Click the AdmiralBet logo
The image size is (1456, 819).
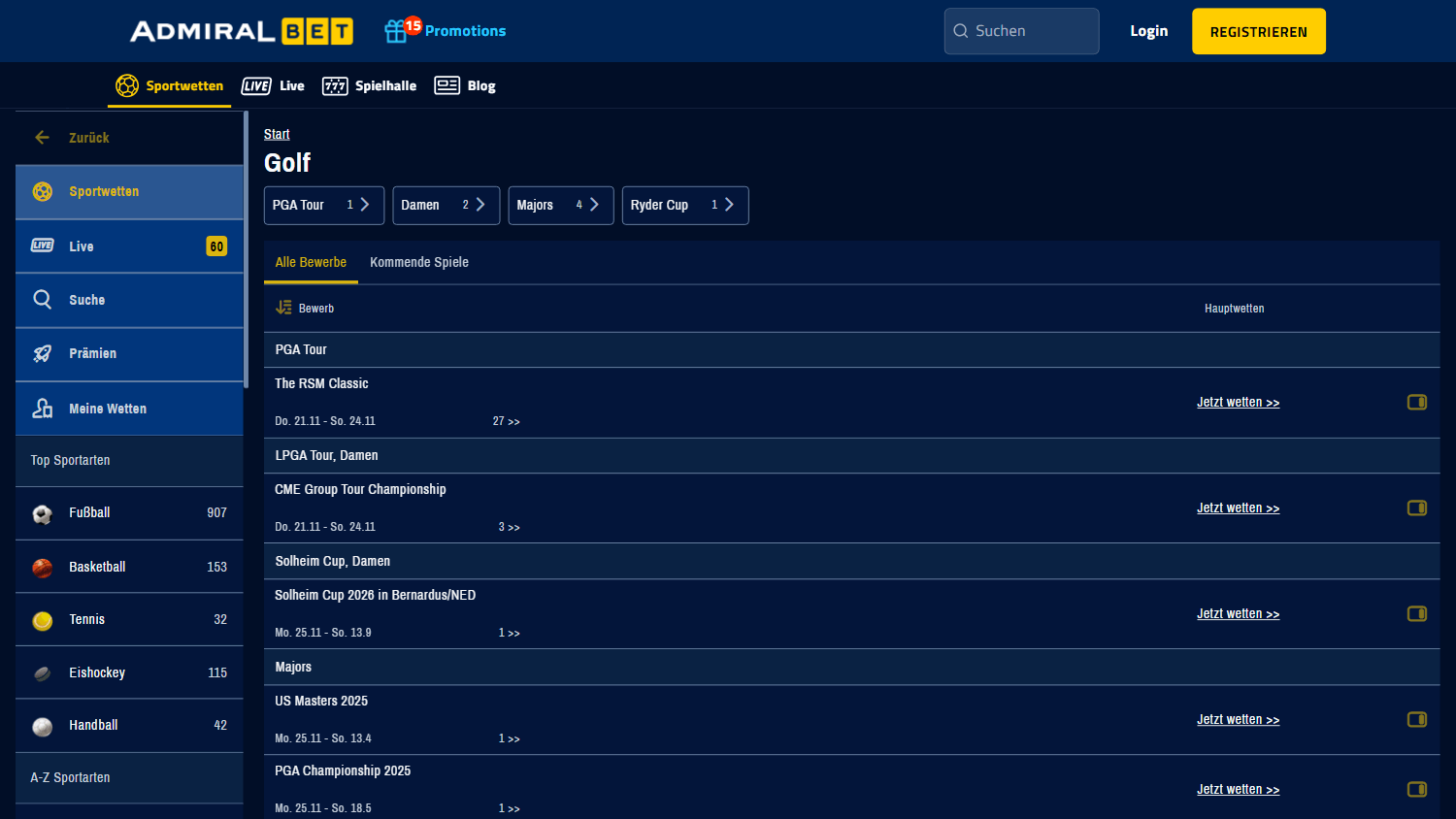tap(242, 31)
